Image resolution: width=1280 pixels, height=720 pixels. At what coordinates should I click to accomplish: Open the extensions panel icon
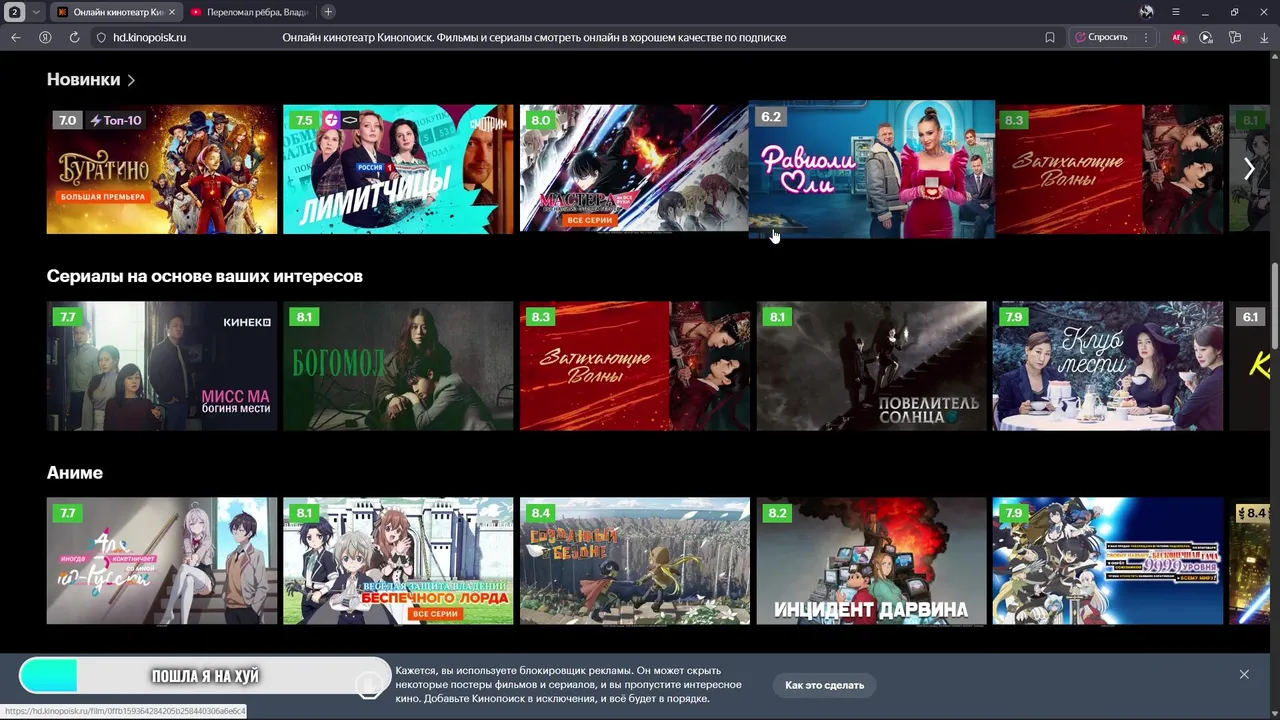click(x=1235, y=37)
